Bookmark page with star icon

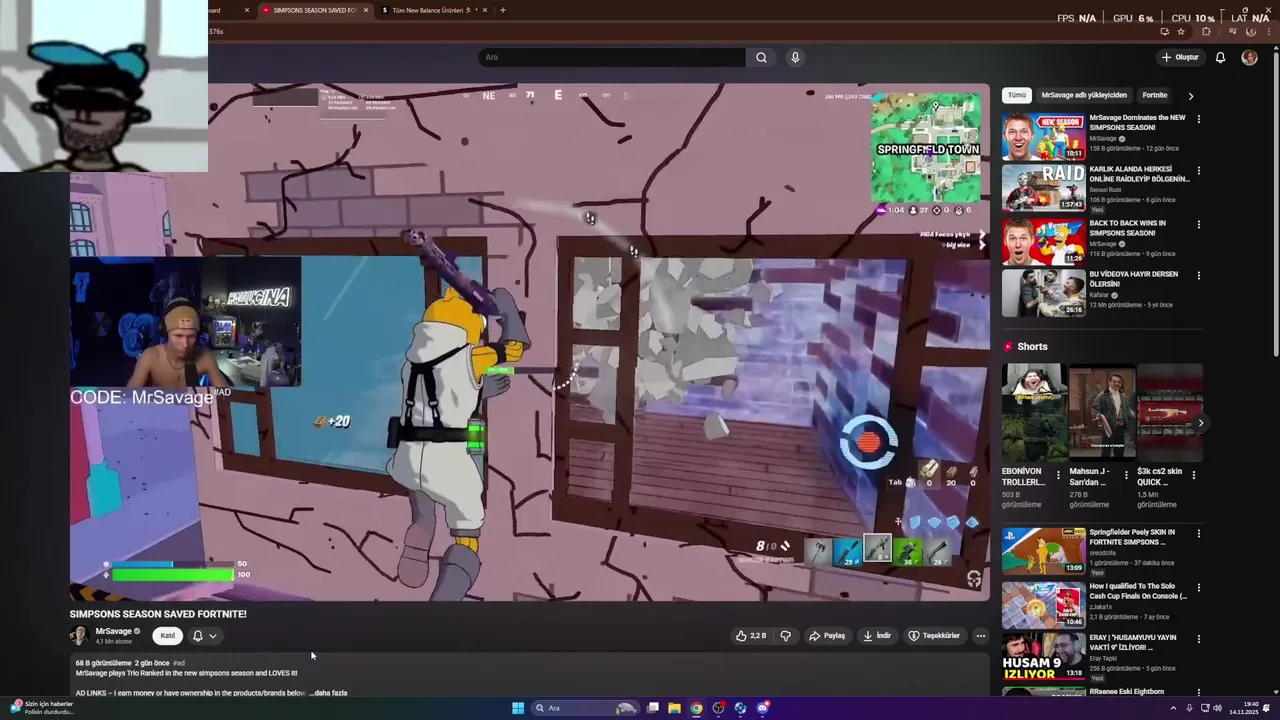[x=1181, y=32]
